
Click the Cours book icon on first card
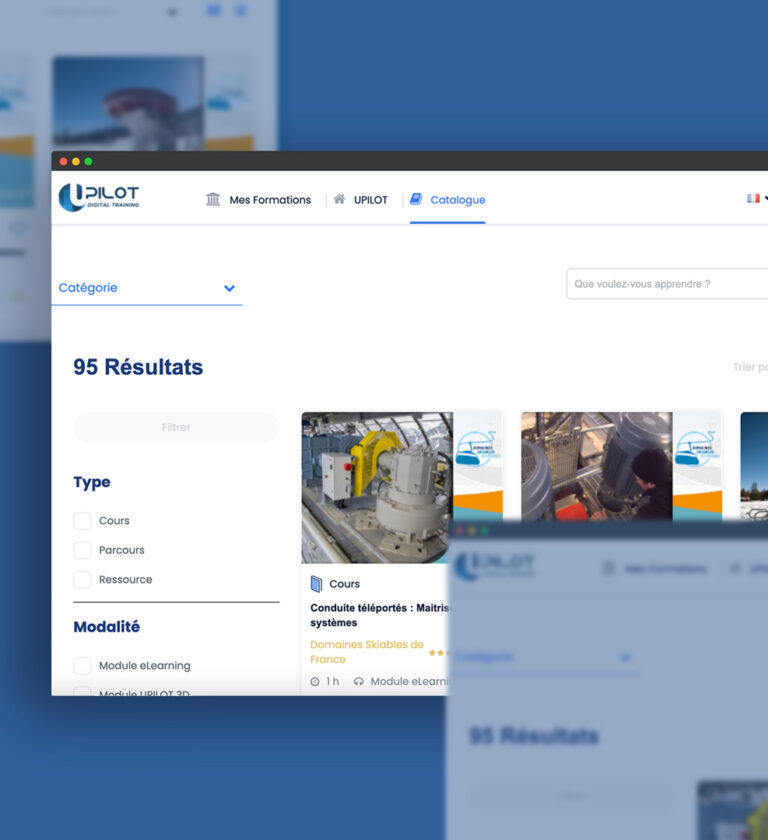tap(316, 584)
